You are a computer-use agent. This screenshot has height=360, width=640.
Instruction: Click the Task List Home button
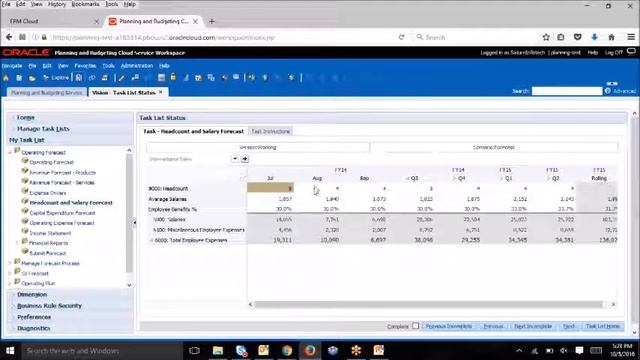[x=602, y=326]
